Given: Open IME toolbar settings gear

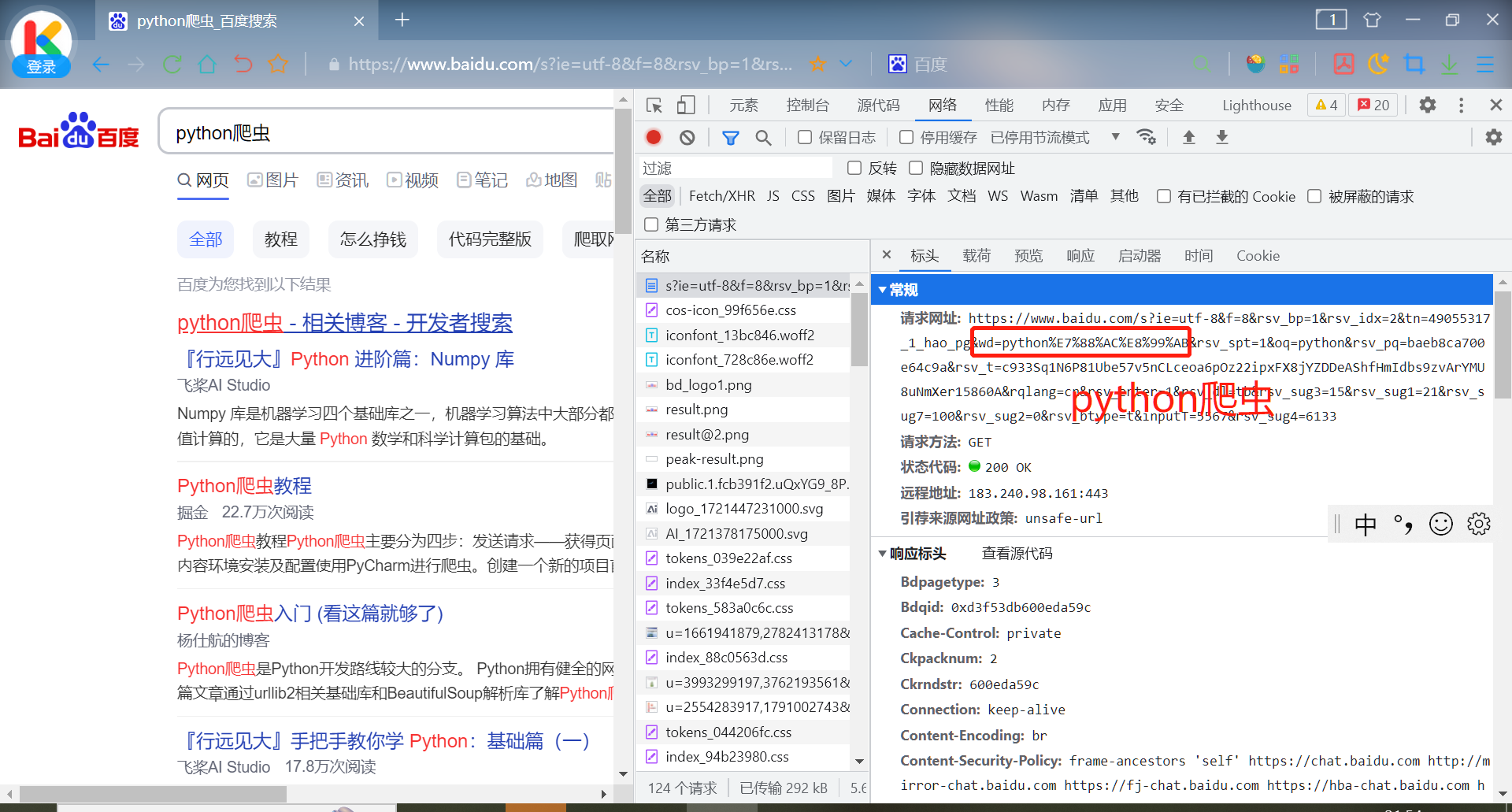Looking at the screenshot, I should pyautogui.click(x=1479, y=524).
